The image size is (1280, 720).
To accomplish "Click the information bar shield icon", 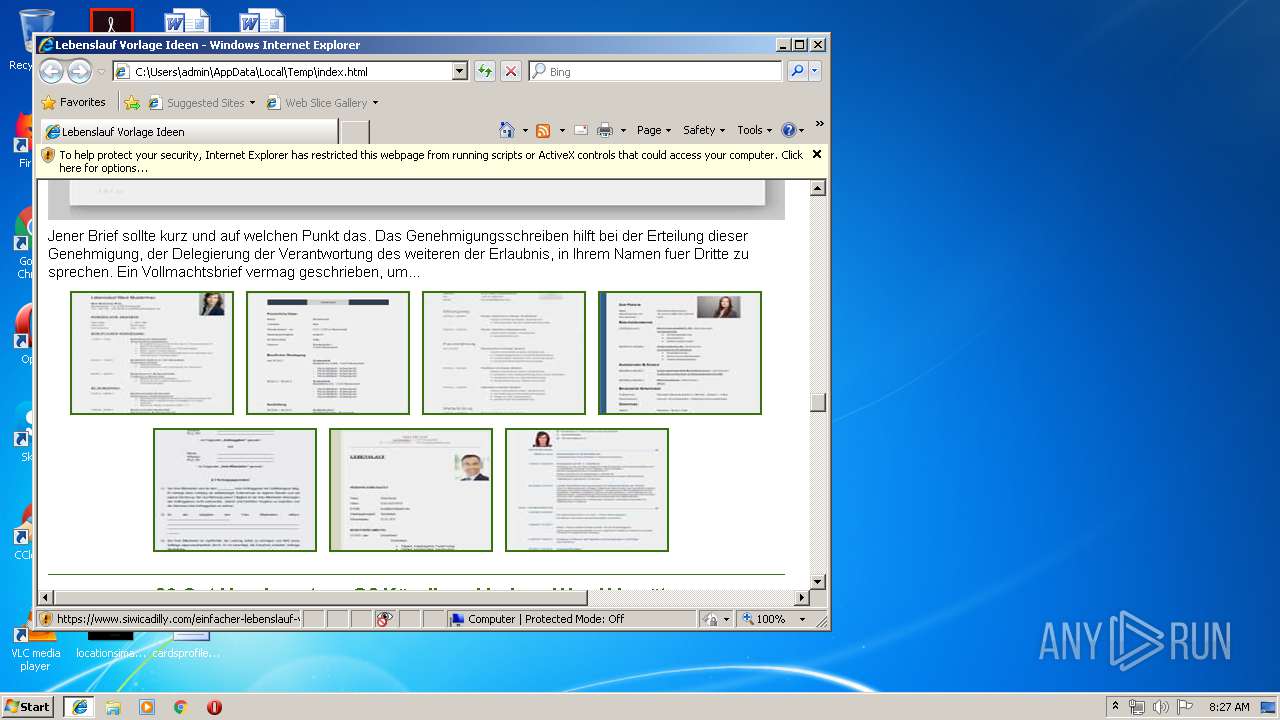I will click(x=47, y=155).
